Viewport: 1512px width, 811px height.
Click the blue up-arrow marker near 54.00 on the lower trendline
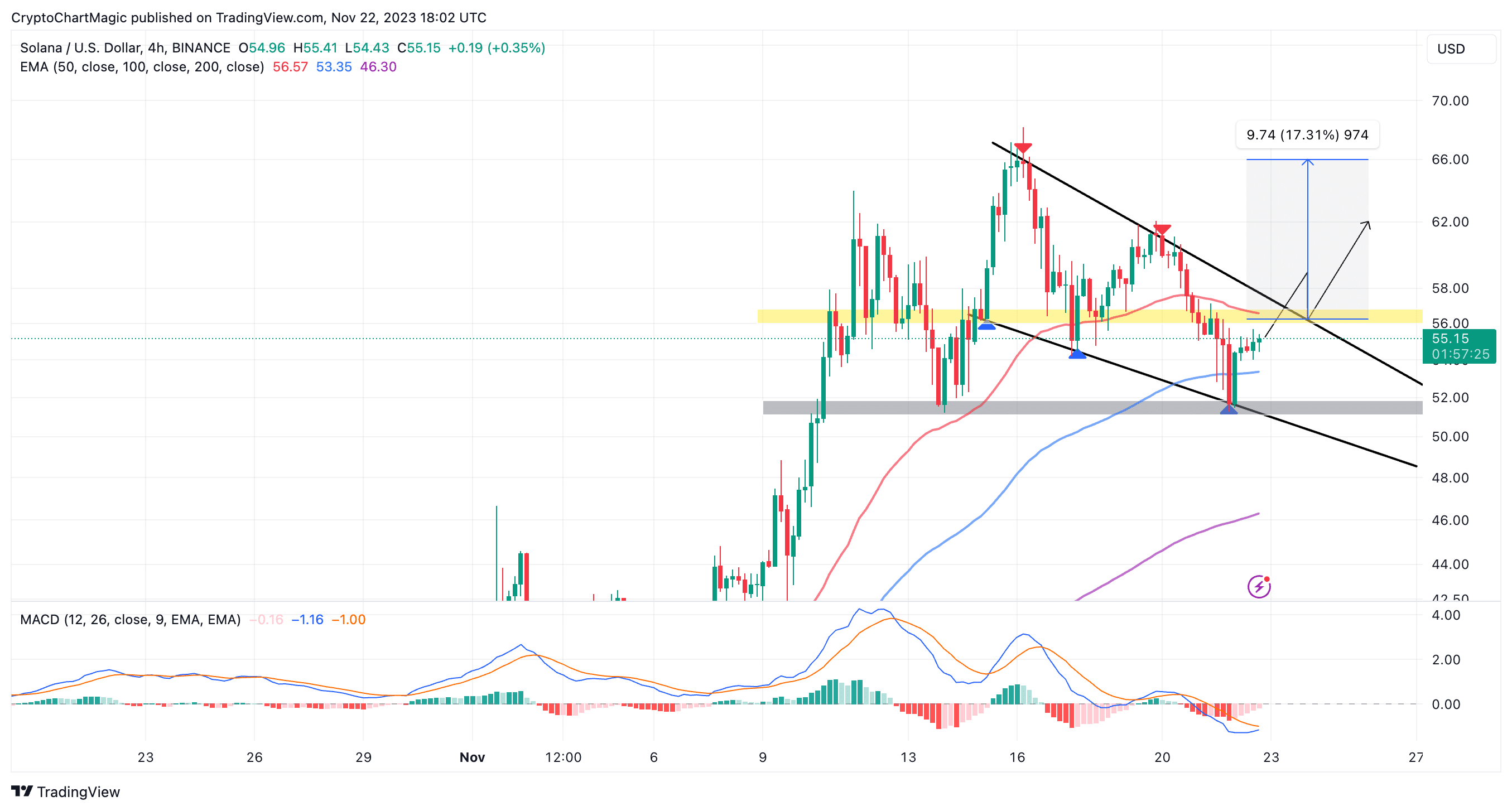(1077, 353)
